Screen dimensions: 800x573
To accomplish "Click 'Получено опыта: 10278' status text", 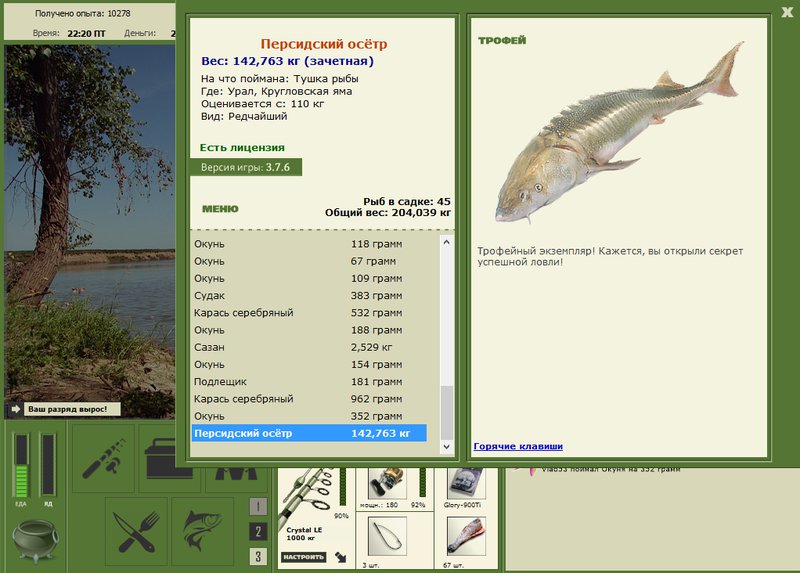I will pos(82,13).
